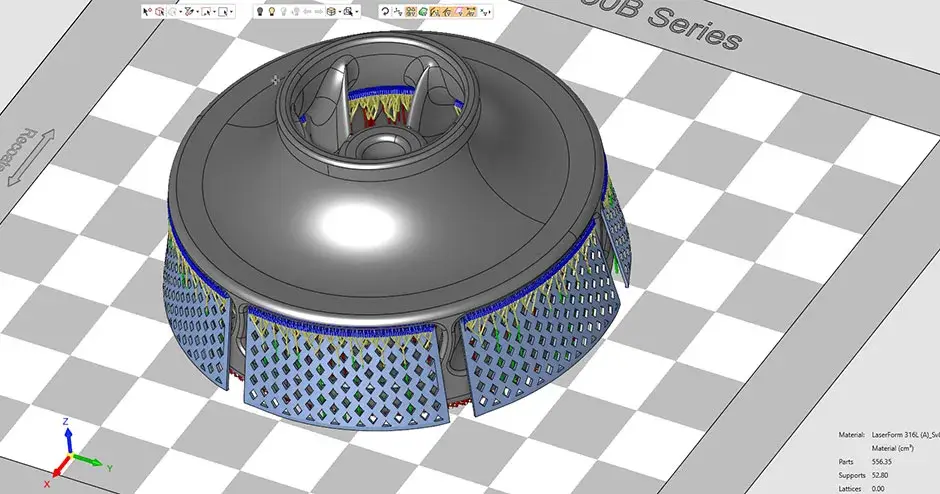Toggle the pink surface filter button

coord(459,12)
